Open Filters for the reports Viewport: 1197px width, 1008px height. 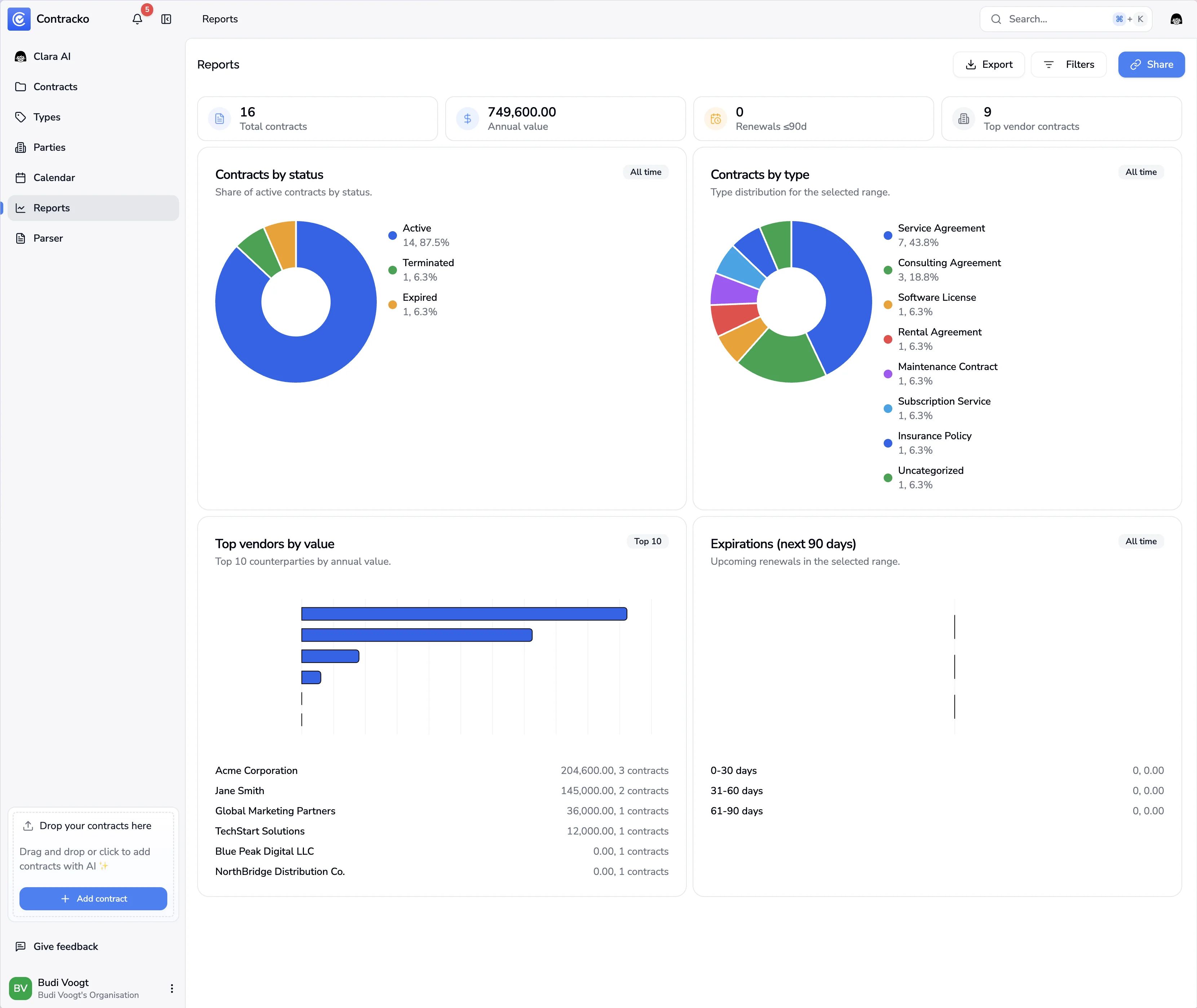pos(1068,64)
